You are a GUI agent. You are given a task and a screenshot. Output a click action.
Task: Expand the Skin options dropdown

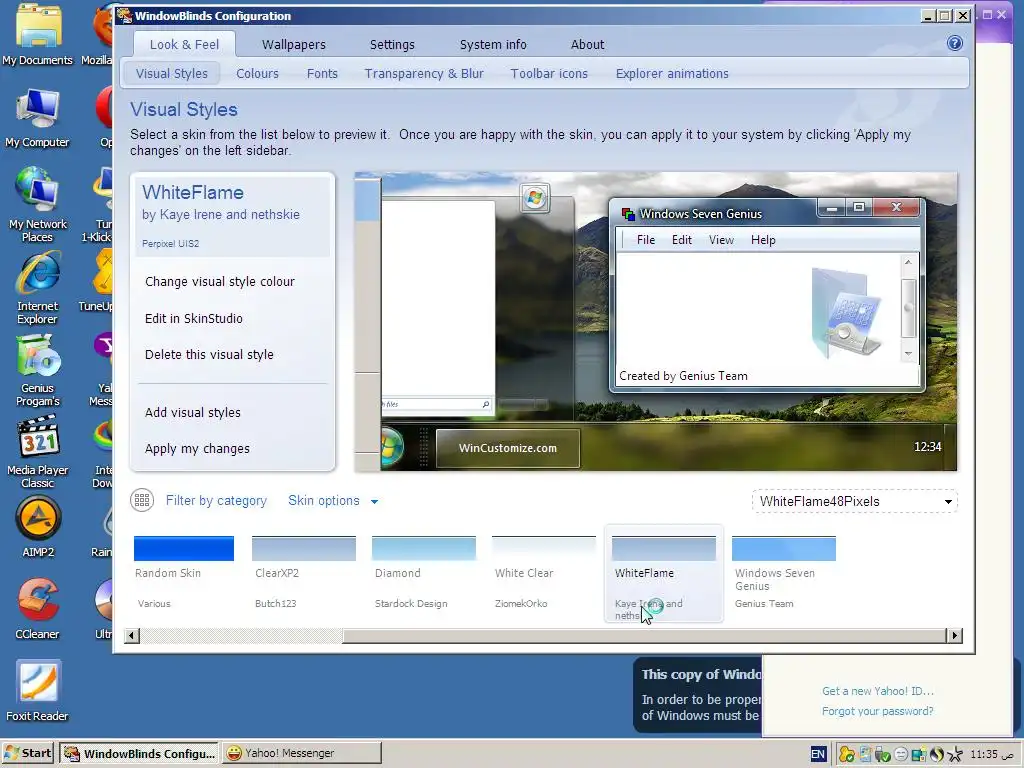point(333,501)
